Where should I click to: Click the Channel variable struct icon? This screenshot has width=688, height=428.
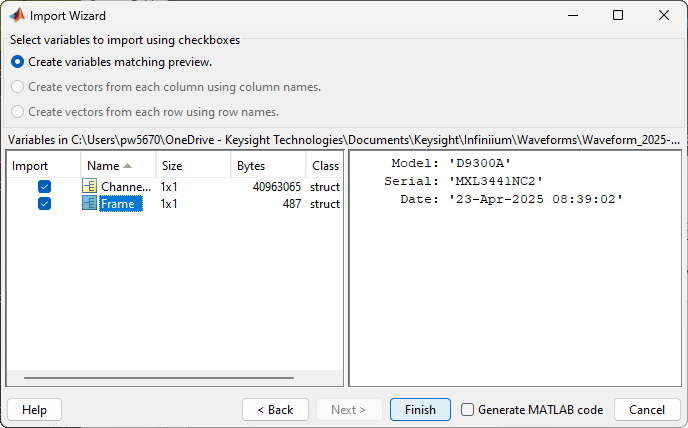[x=90, y=187]
